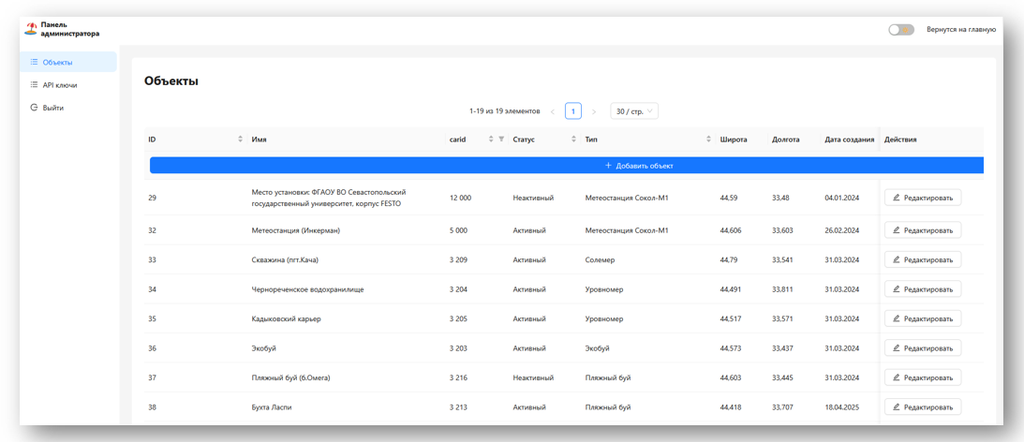Toggle the theme switch in header

click(901, 29)
